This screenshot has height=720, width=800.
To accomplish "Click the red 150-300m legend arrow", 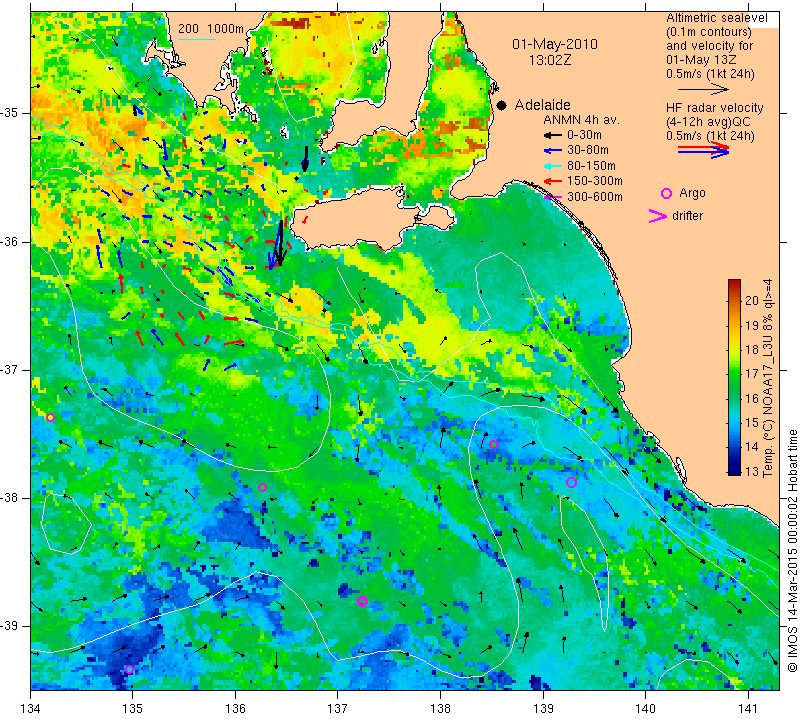I will click(553, 181).
